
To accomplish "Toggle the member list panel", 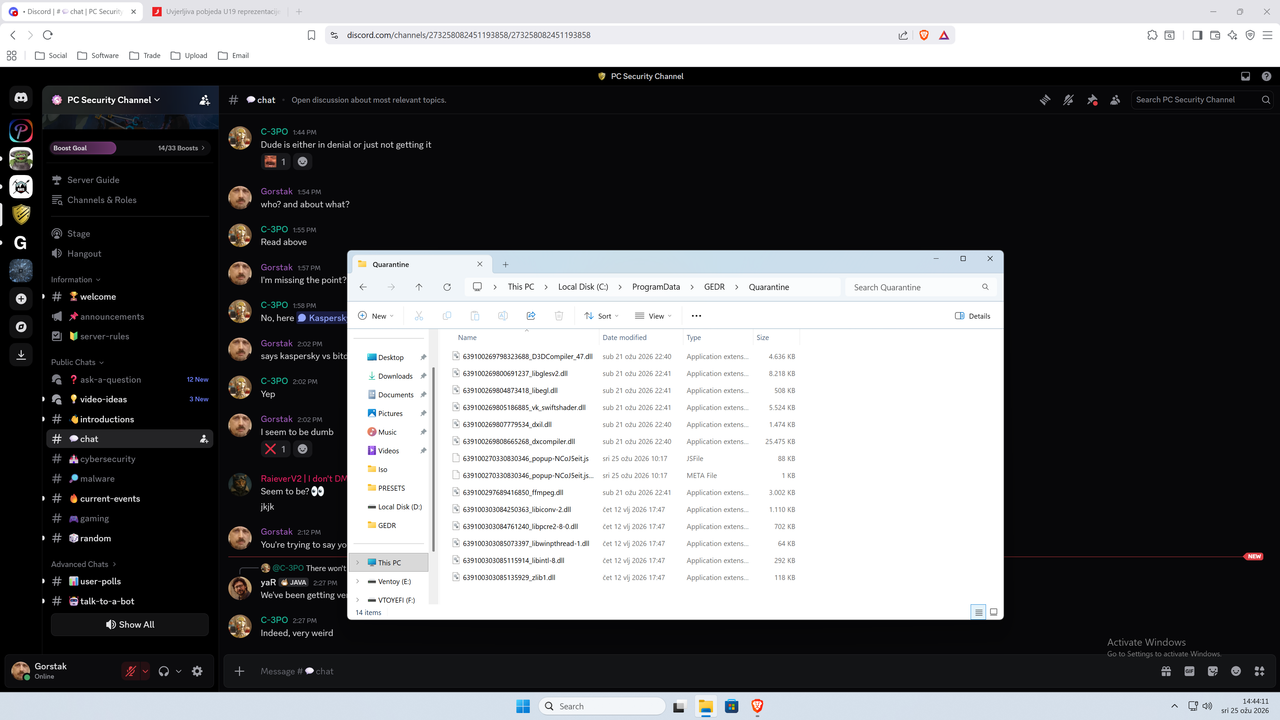I will [x=1115, y=99].
